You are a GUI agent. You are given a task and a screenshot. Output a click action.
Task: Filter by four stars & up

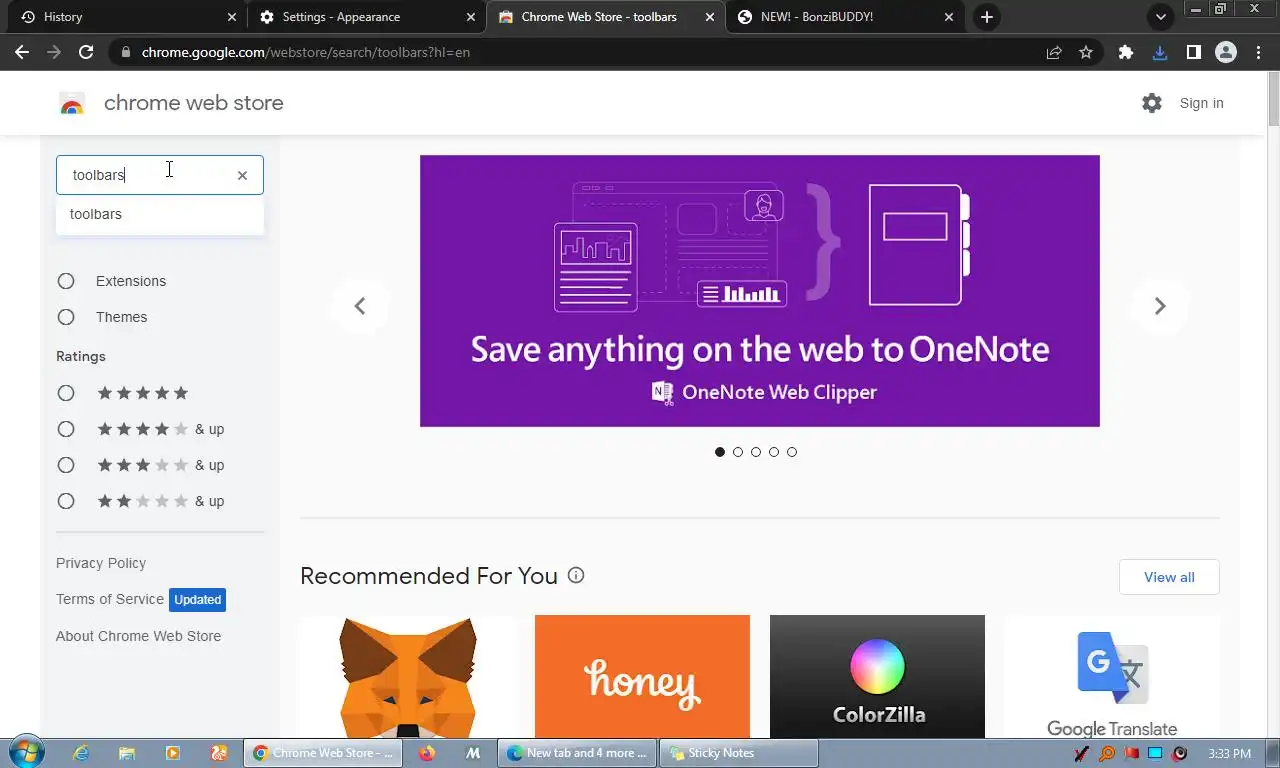pos(66,429)
